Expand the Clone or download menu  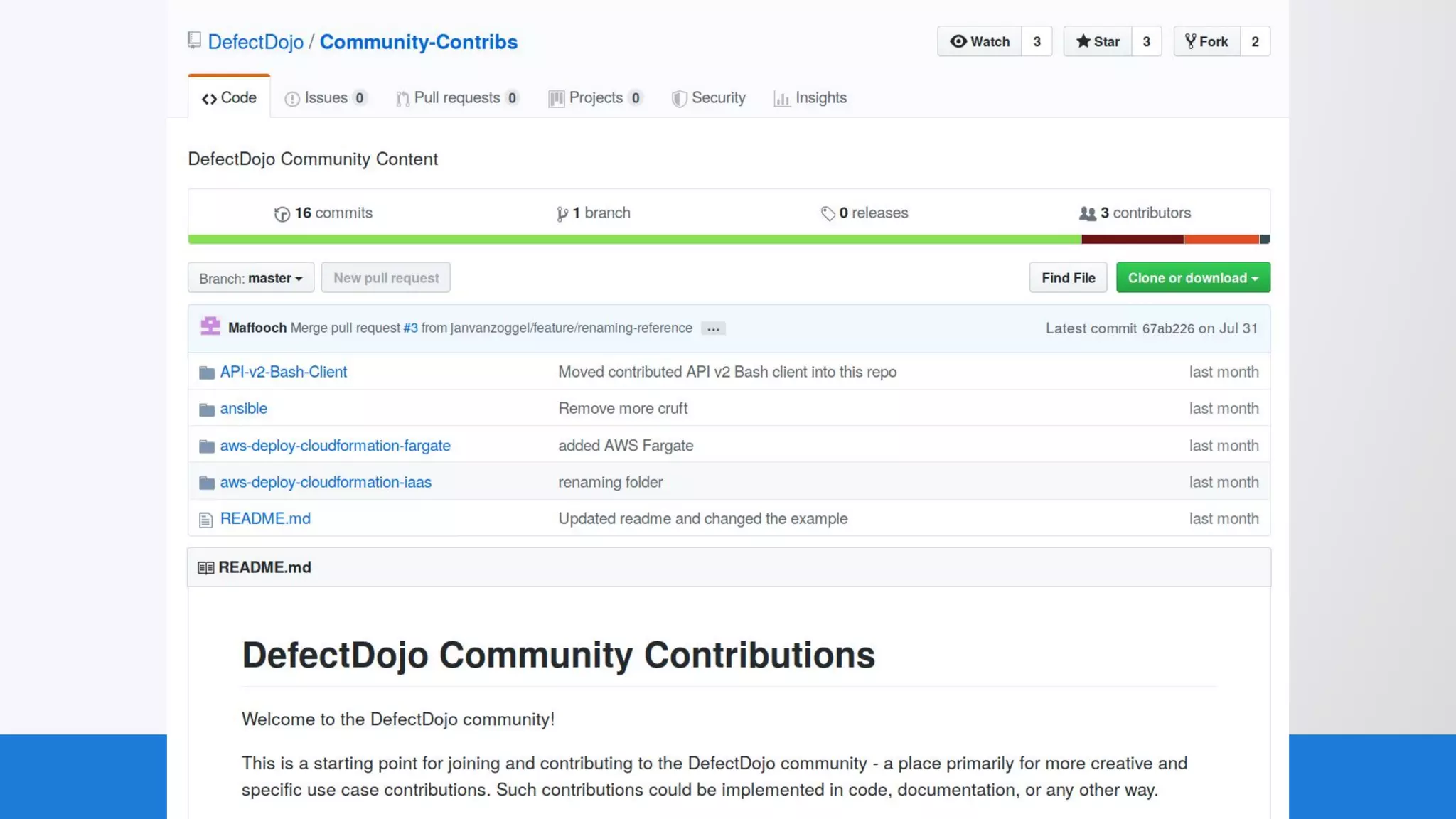(x=1192, y=278)
